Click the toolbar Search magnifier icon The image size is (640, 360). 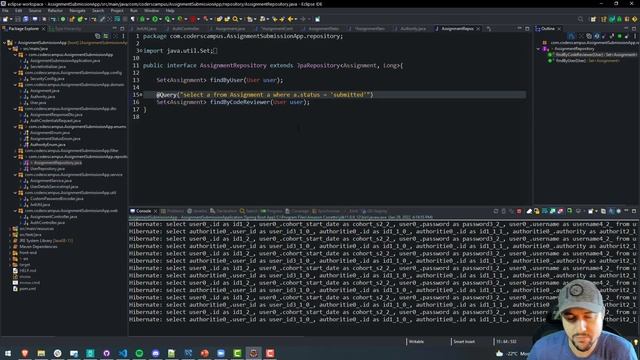(x=235, y=19)
